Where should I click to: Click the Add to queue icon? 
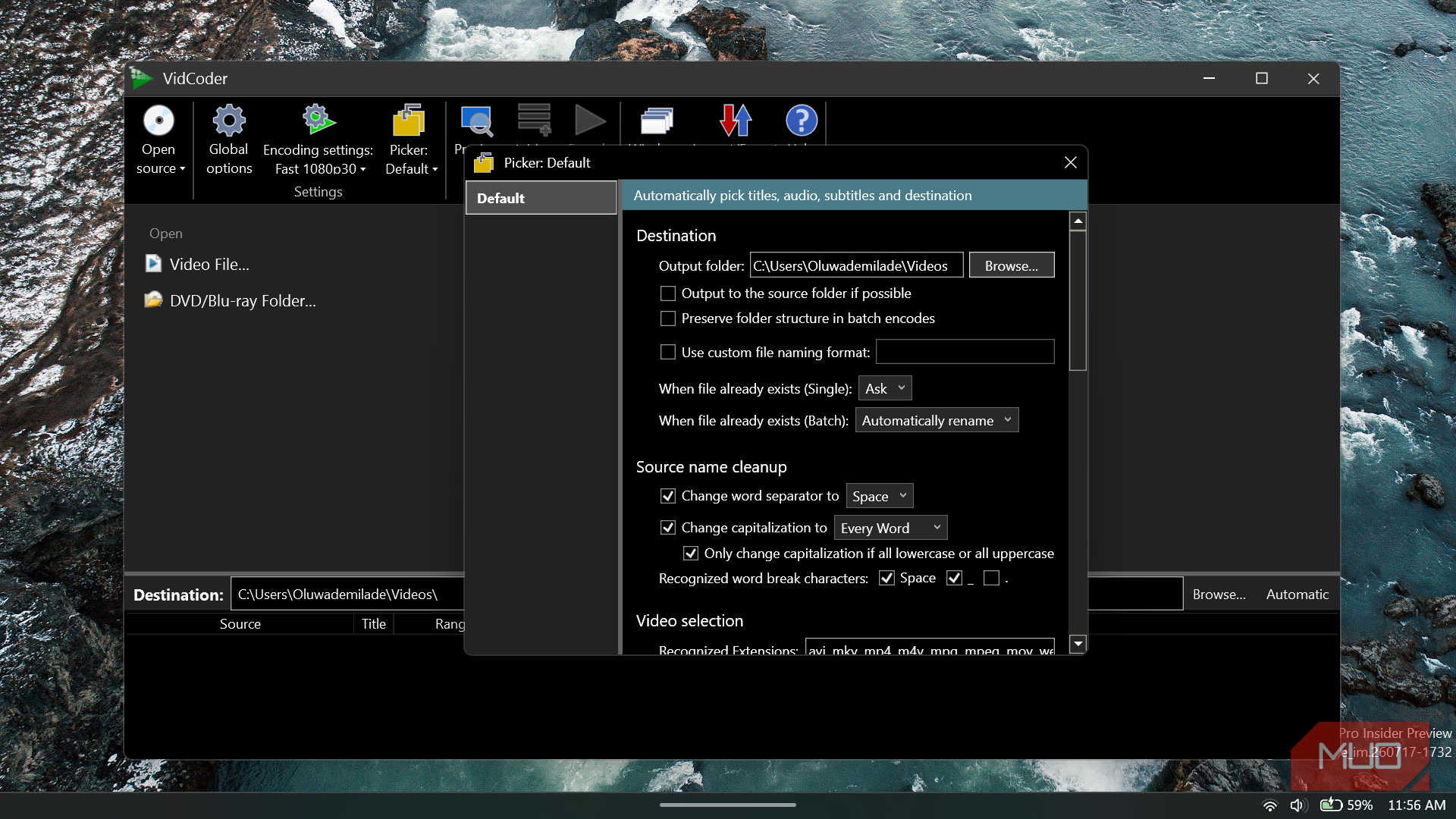coord(535,121)
